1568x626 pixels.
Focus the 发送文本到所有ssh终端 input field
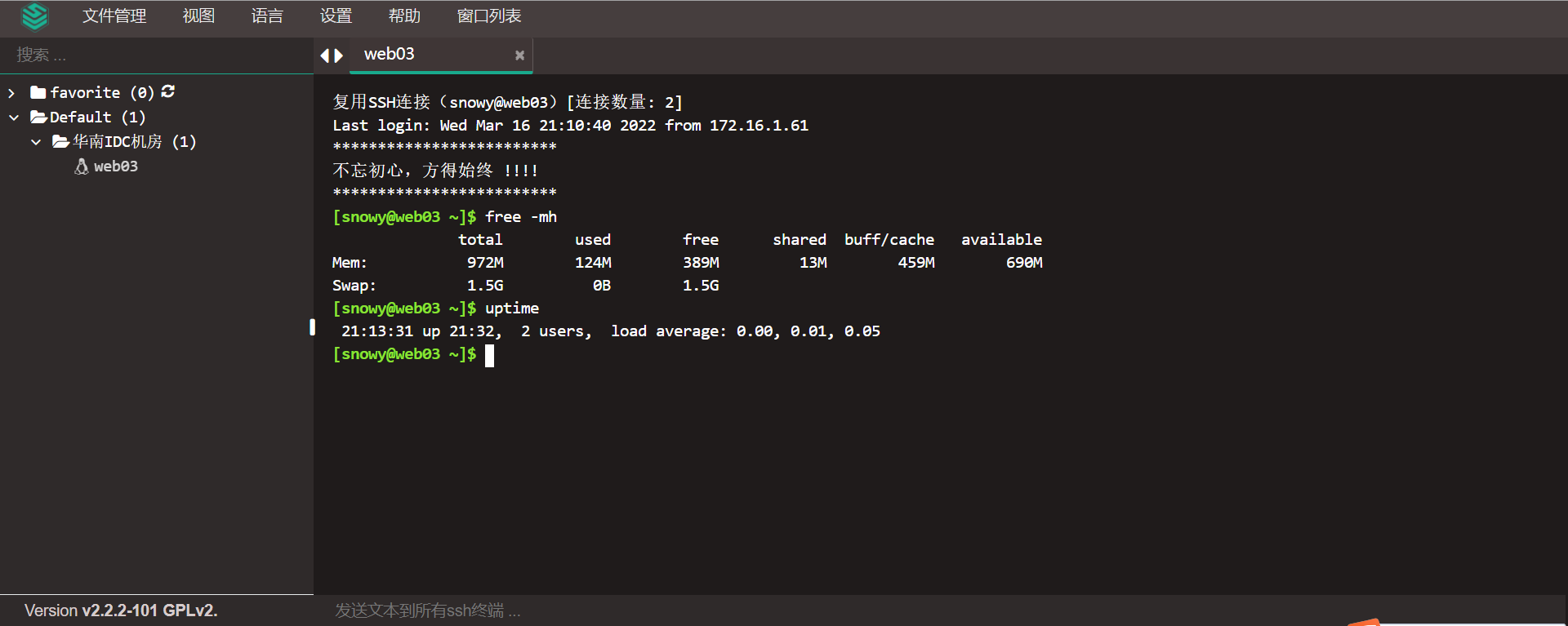939,610
